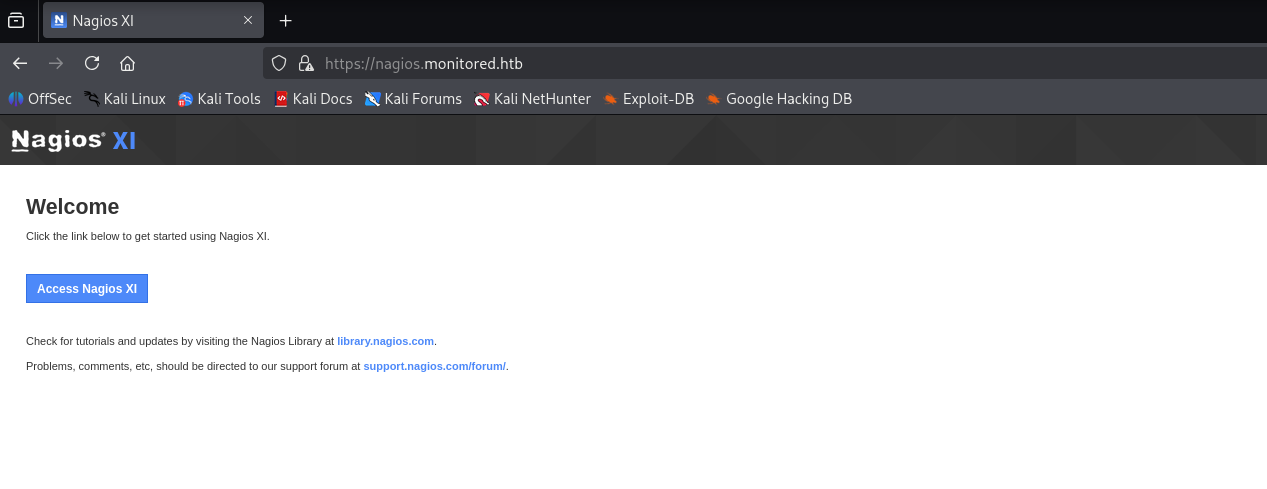Viewport: 1267px width, 489px height.
Task: Click the shield tracking protection icon
Action: [x=280, y=63]
